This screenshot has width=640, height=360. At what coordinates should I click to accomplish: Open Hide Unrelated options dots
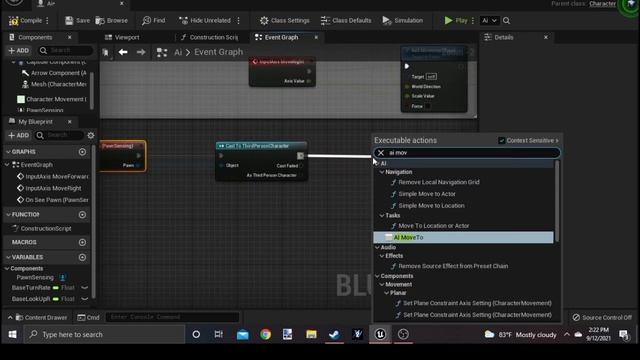click(238, 20)
